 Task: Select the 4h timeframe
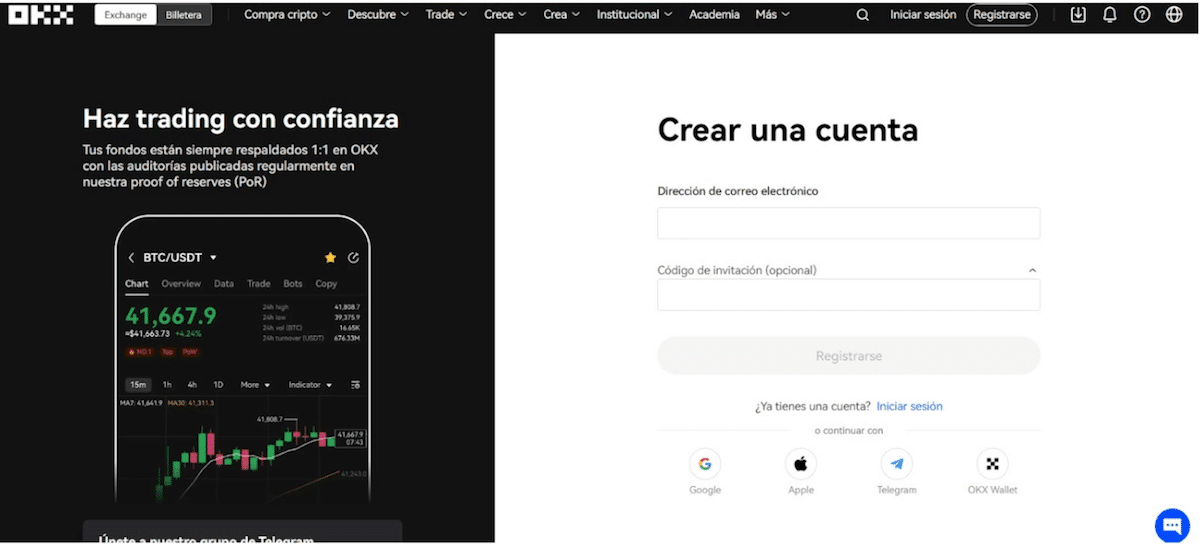[192, 385]
